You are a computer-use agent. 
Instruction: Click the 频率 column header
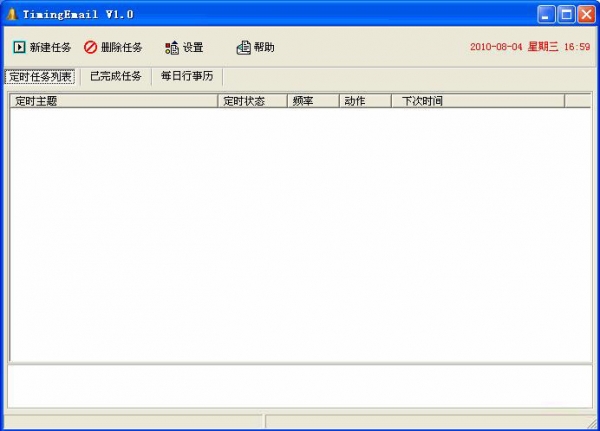(x=313, y=101)
